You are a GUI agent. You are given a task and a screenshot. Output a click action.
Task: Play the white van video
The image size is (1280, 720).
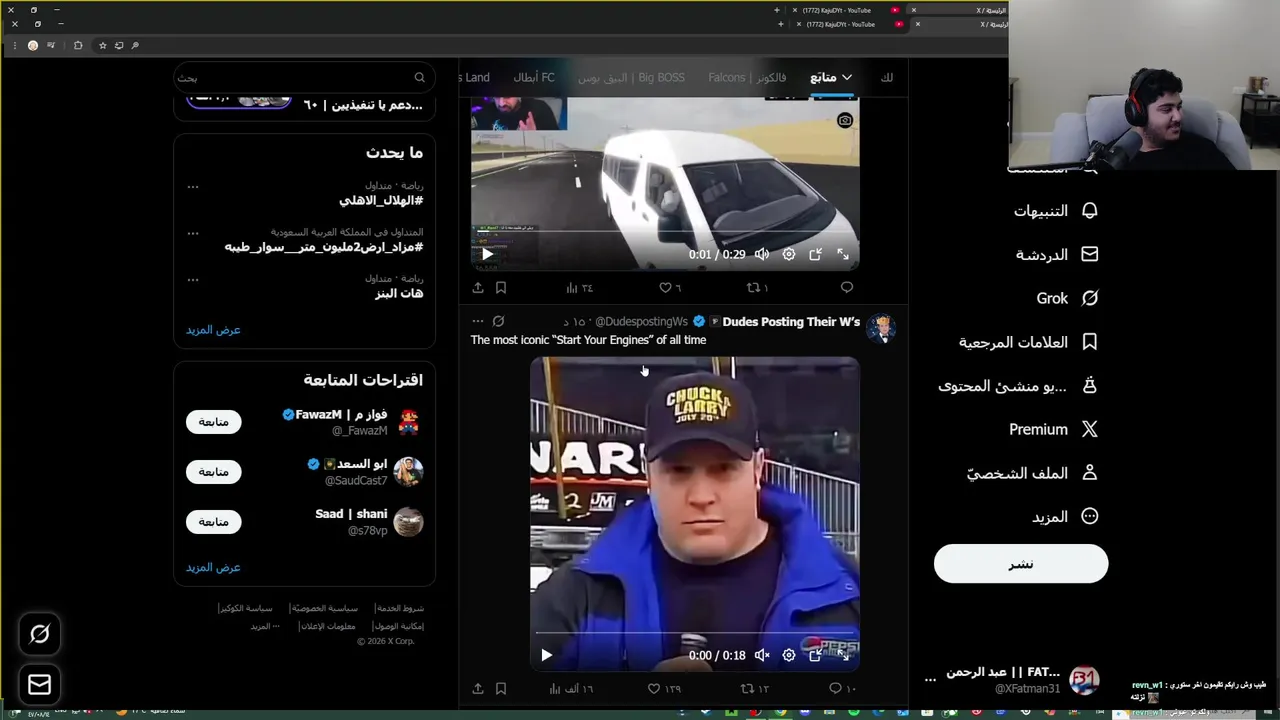coord(487,254)
